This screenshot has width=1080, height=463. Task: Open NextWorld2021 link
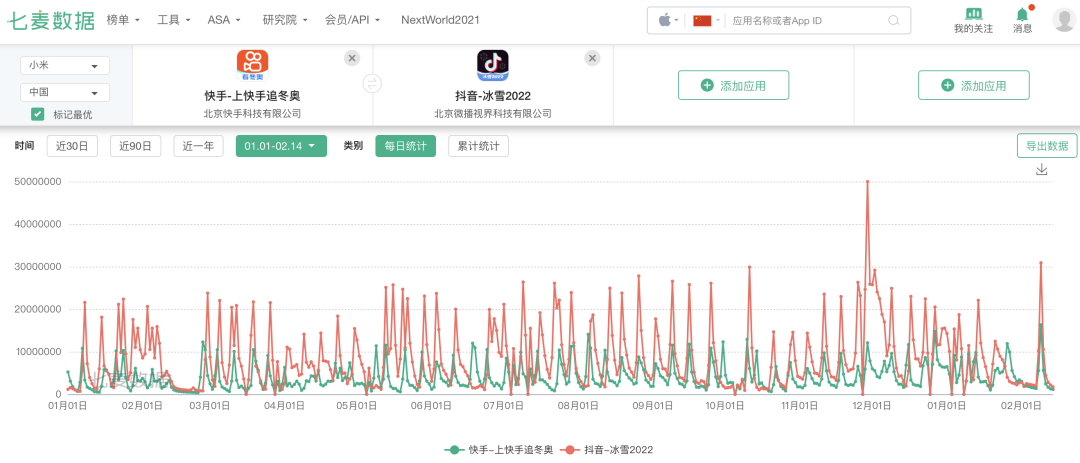click(440, 21)
